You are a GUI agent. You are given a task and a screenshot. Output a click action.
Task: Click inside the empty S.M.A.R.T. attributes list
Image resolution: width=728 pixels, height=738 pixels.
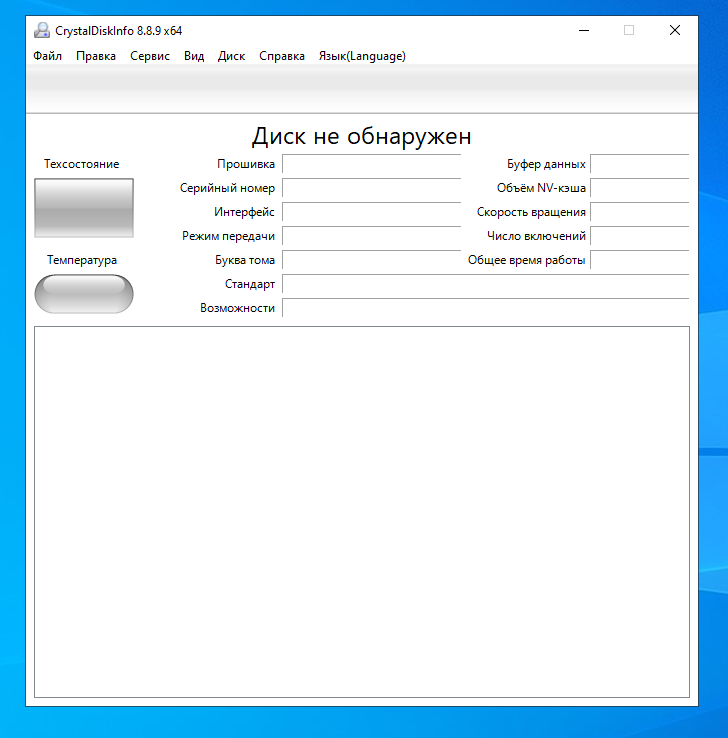[x=362, y=512]
